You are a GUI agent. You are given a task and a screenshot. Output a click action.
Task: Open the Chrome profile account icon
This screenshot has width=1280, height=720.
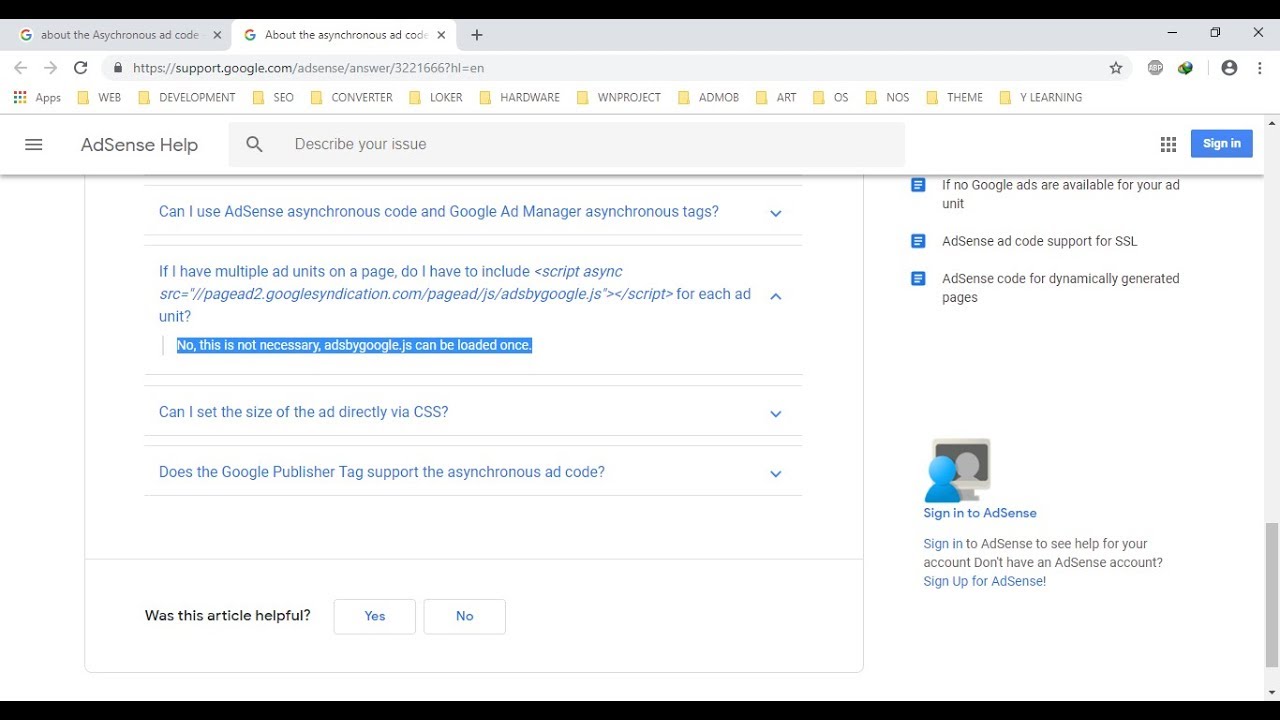tap(1229, 68)
